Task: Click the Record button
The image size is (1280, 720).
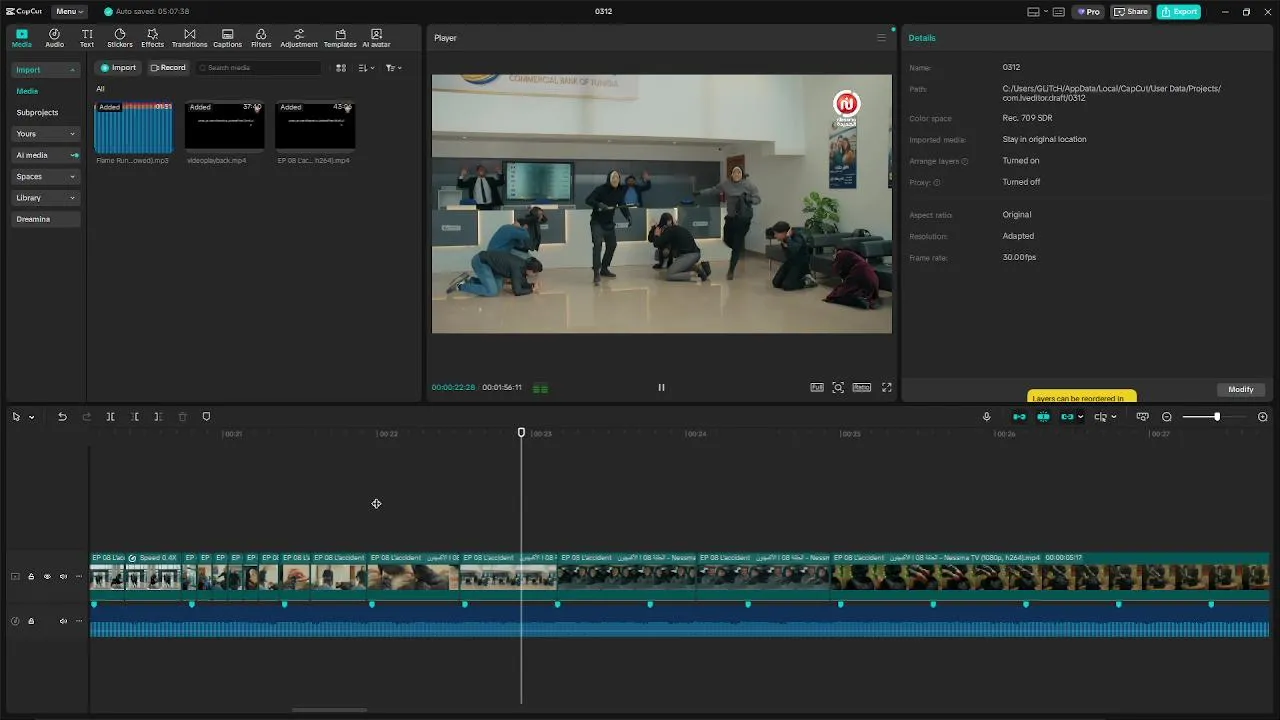Action: [x=168, y=68]
